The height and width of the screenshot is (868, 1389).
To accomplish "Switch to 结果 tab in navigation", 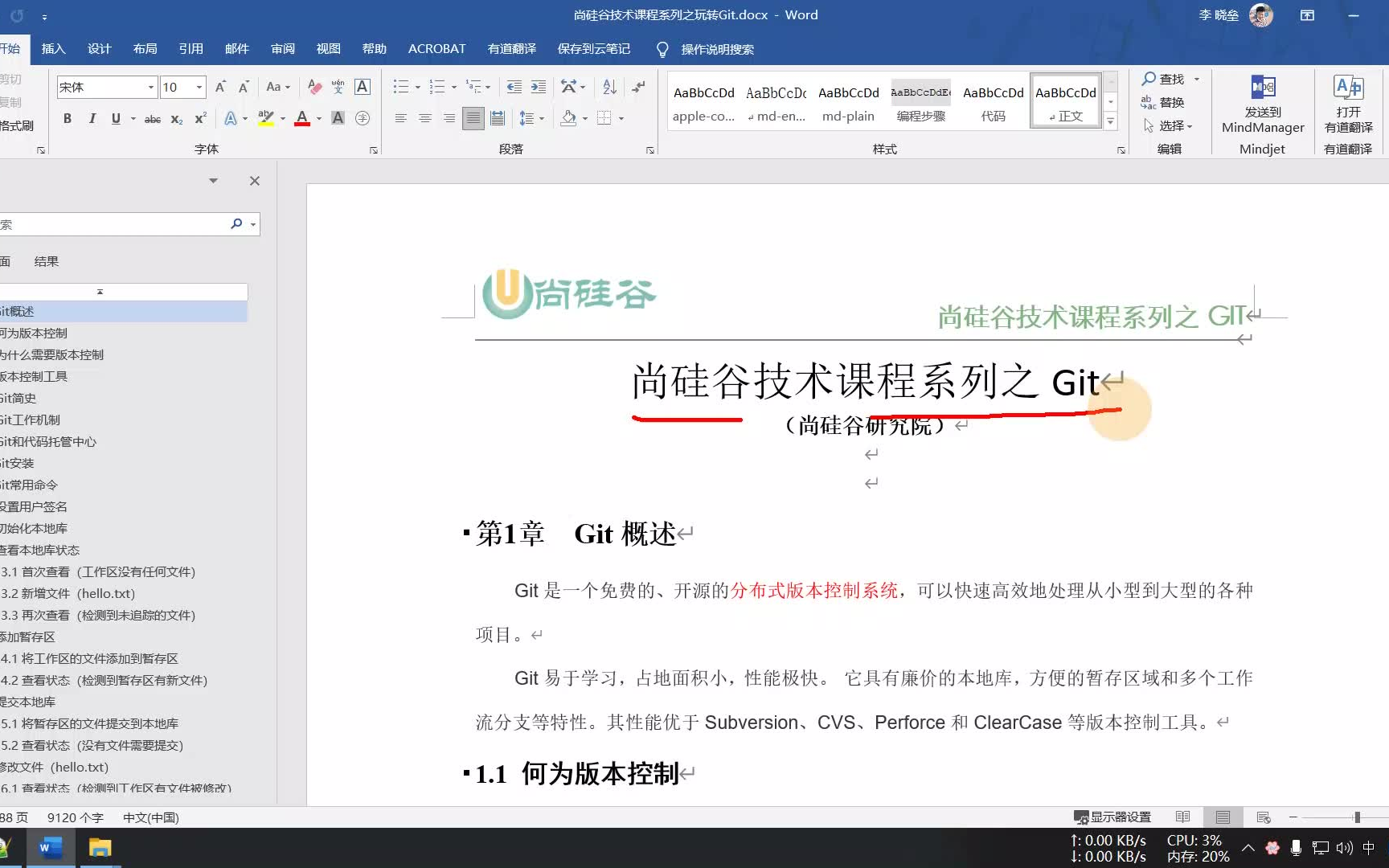I will (47, 261).
